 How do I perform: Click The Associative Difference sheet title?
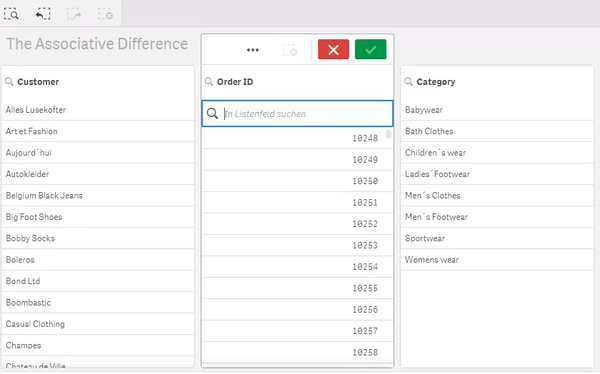97,44
